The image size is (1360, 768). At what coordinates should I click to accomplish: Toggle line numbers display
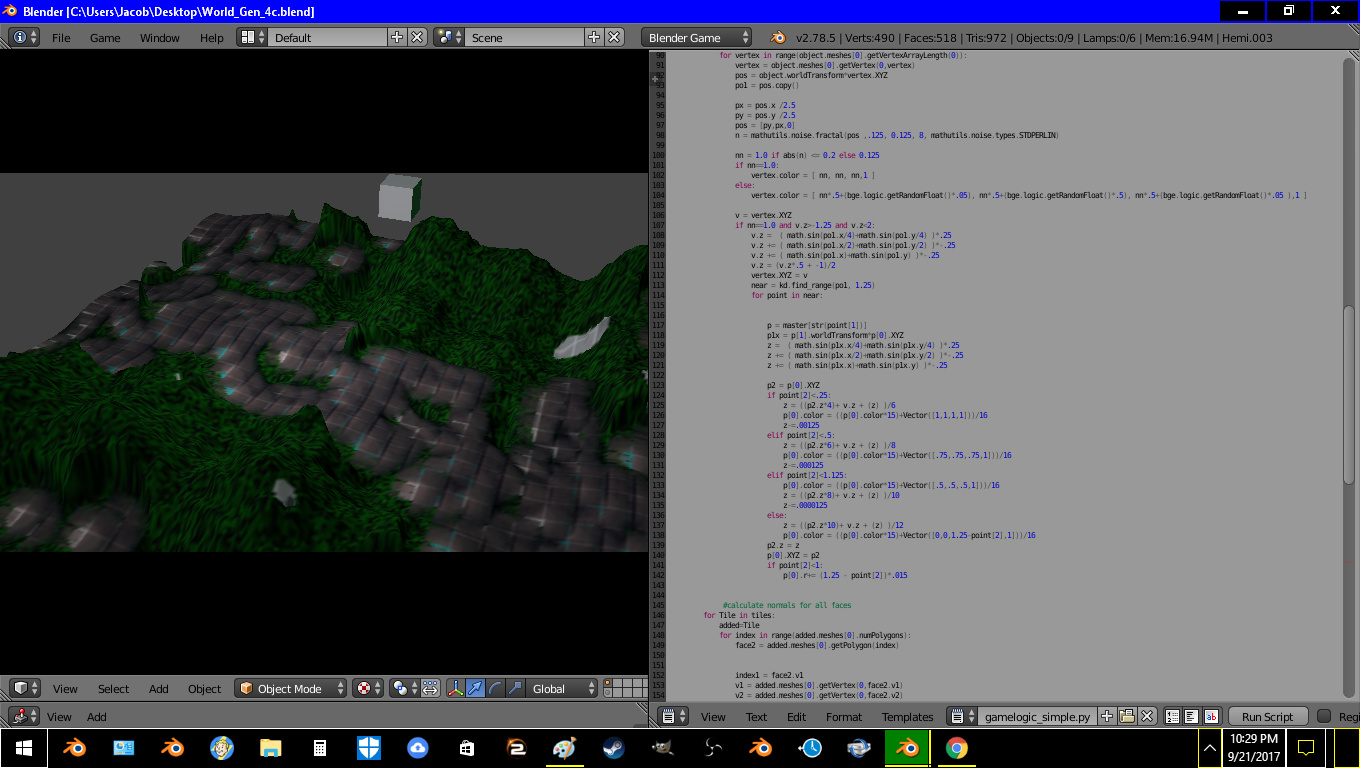[1173, 716]
